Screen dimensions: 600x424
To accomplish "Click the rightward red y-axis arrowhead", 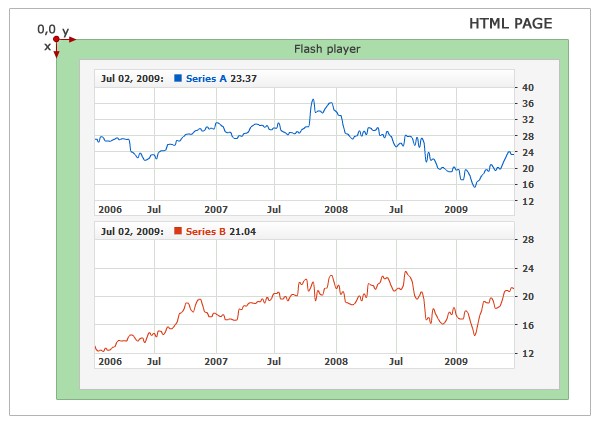I will click(71, 40).
